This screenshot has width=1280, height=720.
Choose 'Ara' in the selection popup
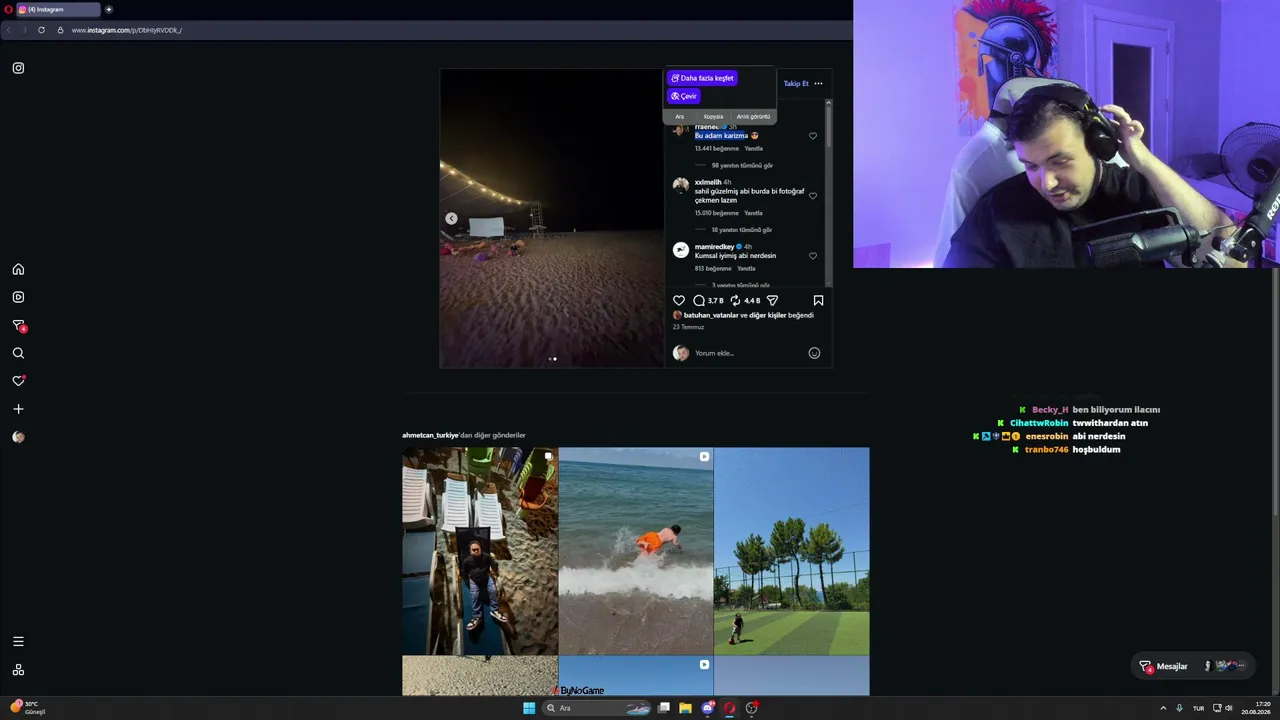point(680,117)
